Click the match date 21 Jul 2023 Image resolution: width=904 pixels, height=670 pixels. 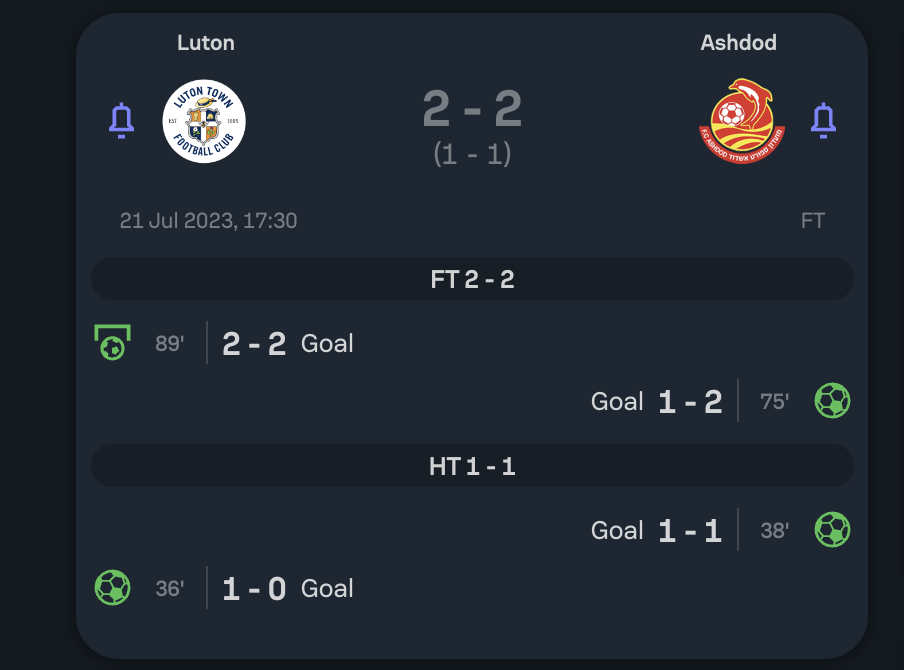point(208,220)
